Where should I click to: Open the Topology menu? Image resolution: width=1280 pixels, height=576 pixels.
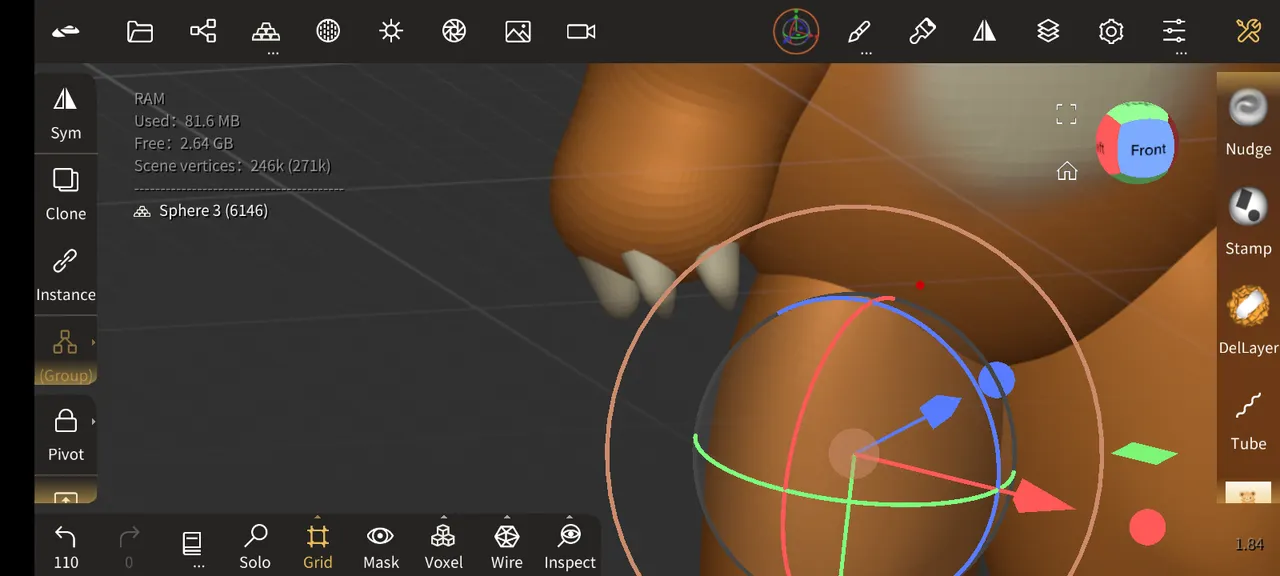point(266,31)
